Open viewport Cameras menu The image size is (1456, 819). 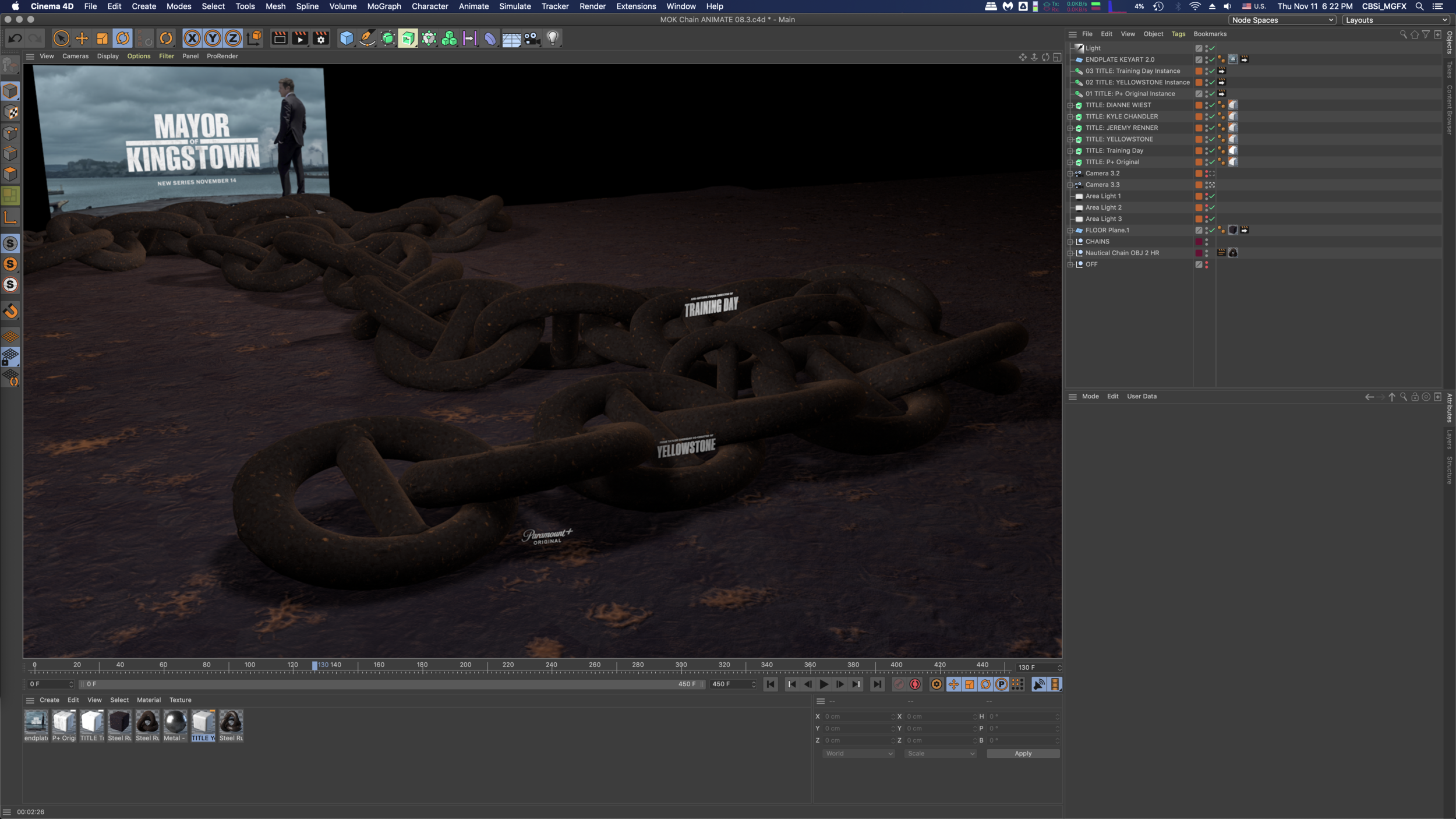pyautogui.click(x=75, y=57)
